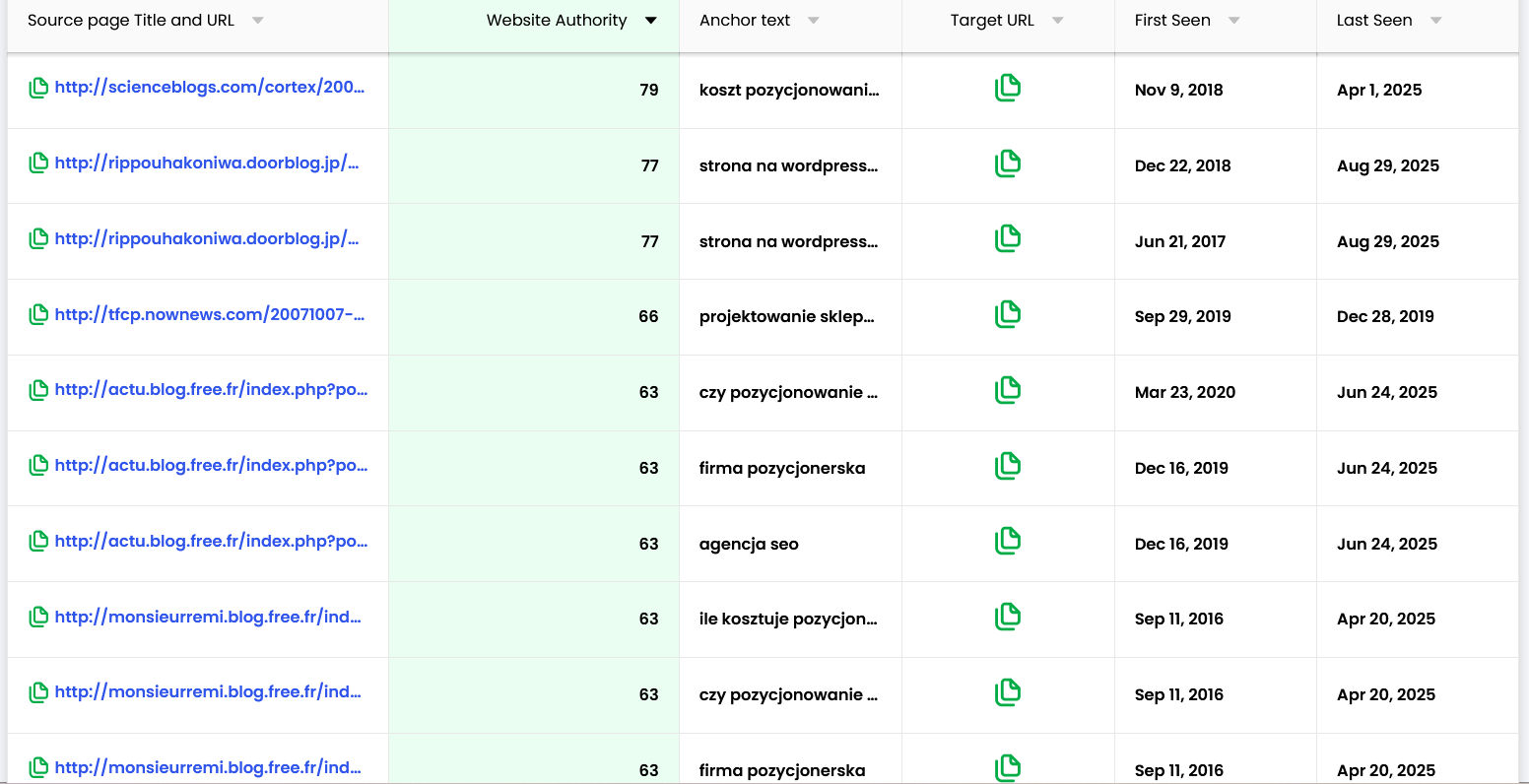Screen dimensions: 1529x784
Task: Copy target URL for 'ile kosztuje pozycjon…' row
Action: [x=1007, y=617]
